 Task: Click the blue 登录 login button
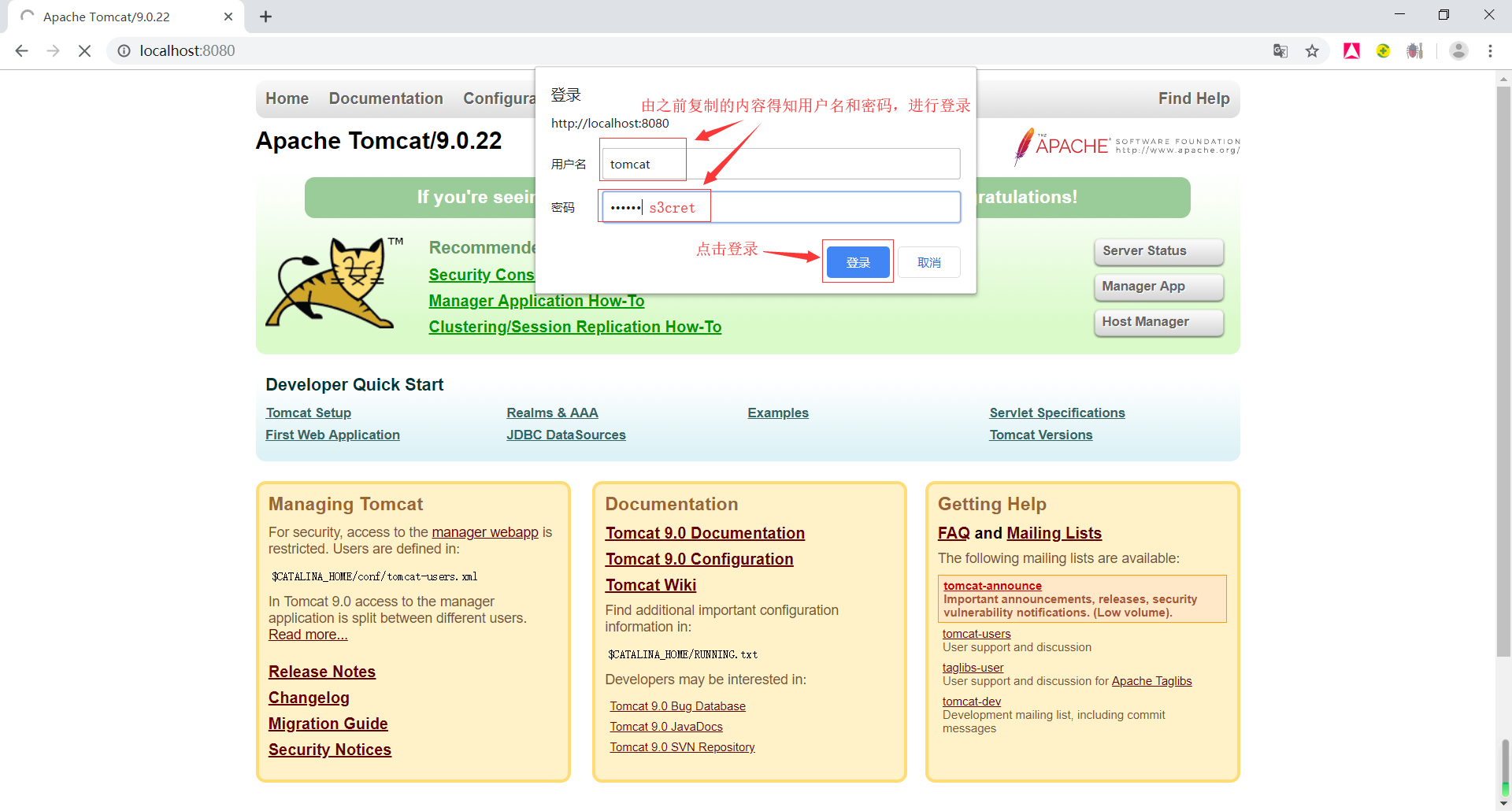(x=858, y=262)
